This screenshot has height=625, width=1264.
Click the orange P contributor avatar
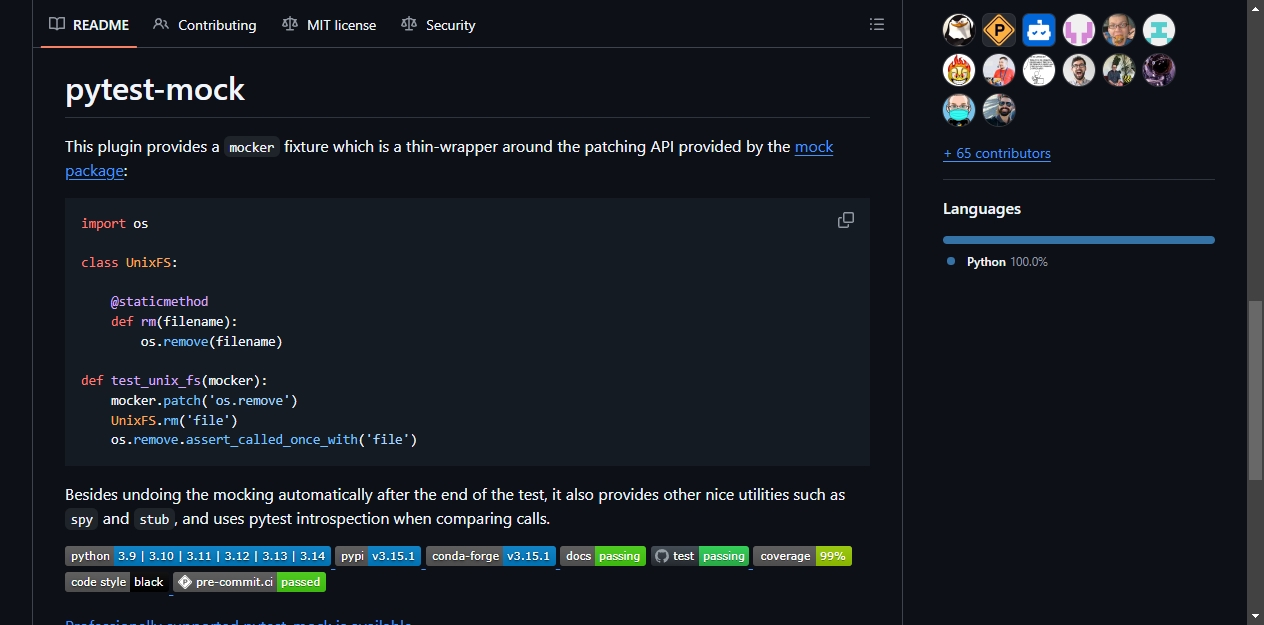coord(999,30)
